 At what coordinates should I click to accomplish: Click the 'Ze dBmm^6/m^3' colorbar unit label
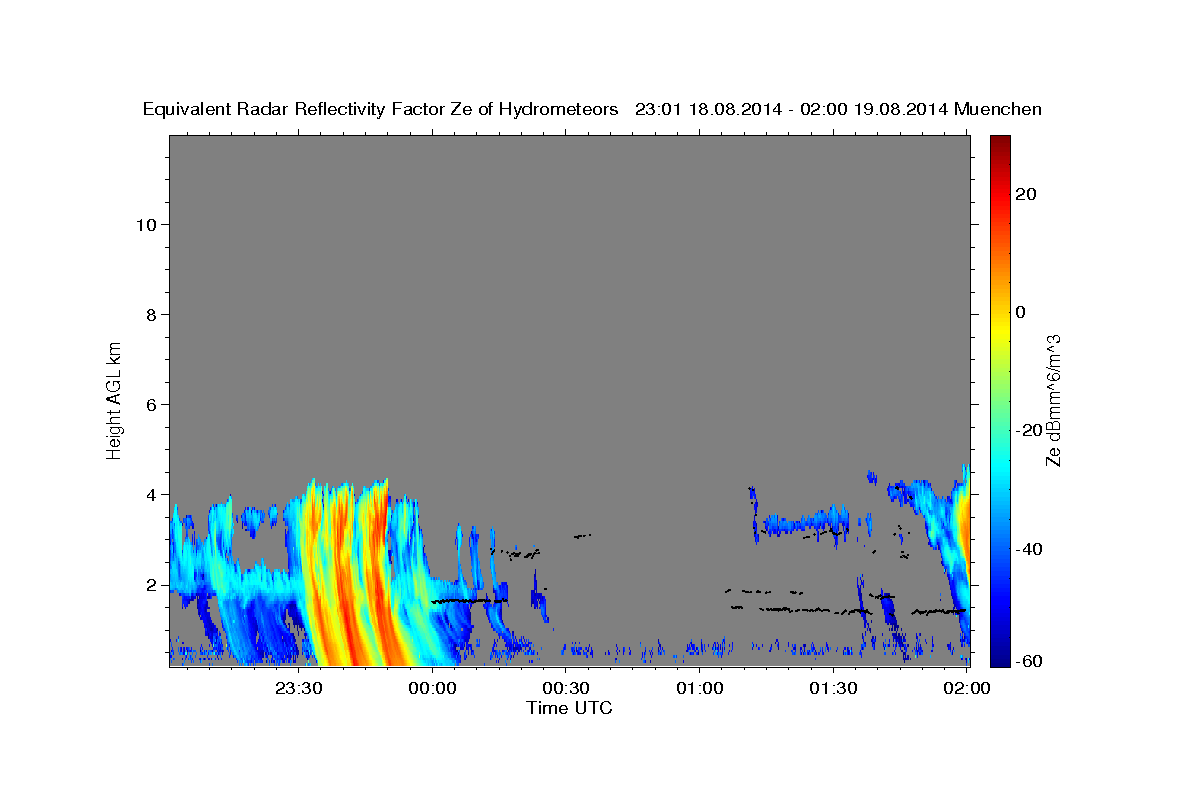[x=1052, y=400]
